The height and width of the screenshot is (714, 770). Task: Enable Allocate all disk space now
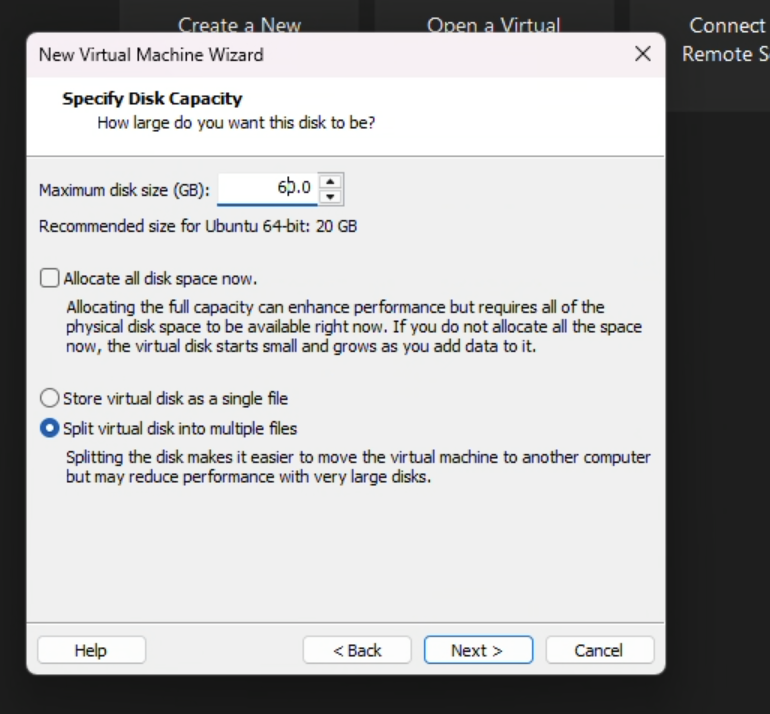pyautogui.click(x=49, y=278)
